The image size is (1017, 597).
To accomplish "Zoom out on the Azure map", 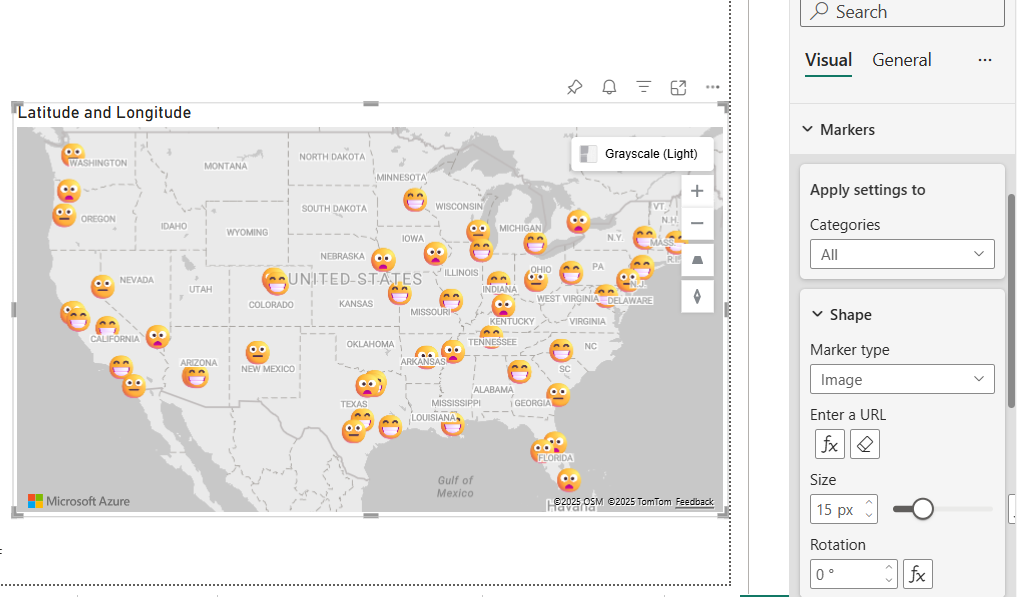I will (x=697, y=222).
